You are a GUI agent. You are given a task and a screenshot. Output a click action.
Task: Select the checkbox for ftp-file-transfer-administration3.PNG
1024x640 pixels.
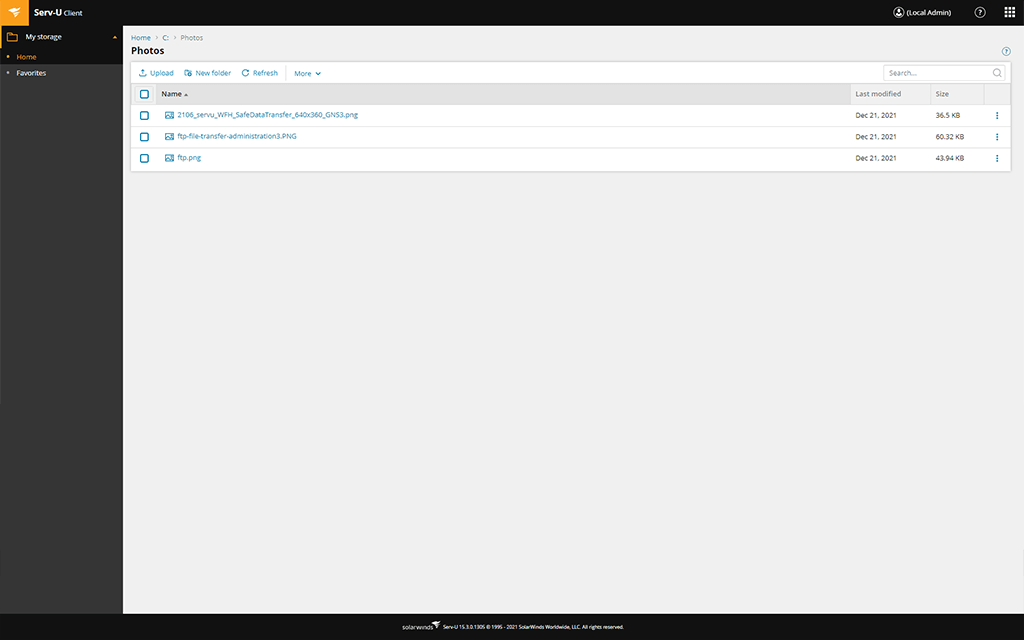144,136
